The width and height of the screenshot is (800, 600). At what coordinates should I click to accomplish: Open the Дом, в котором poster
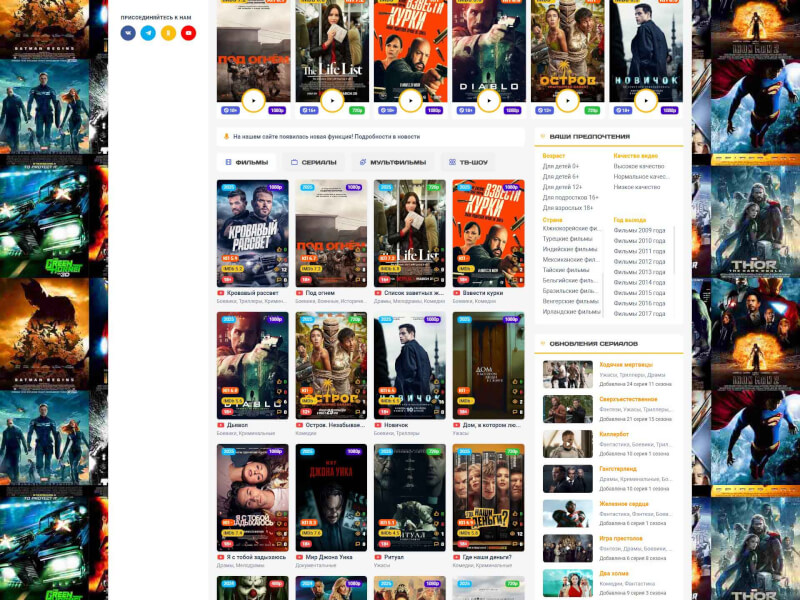(488, 365)
